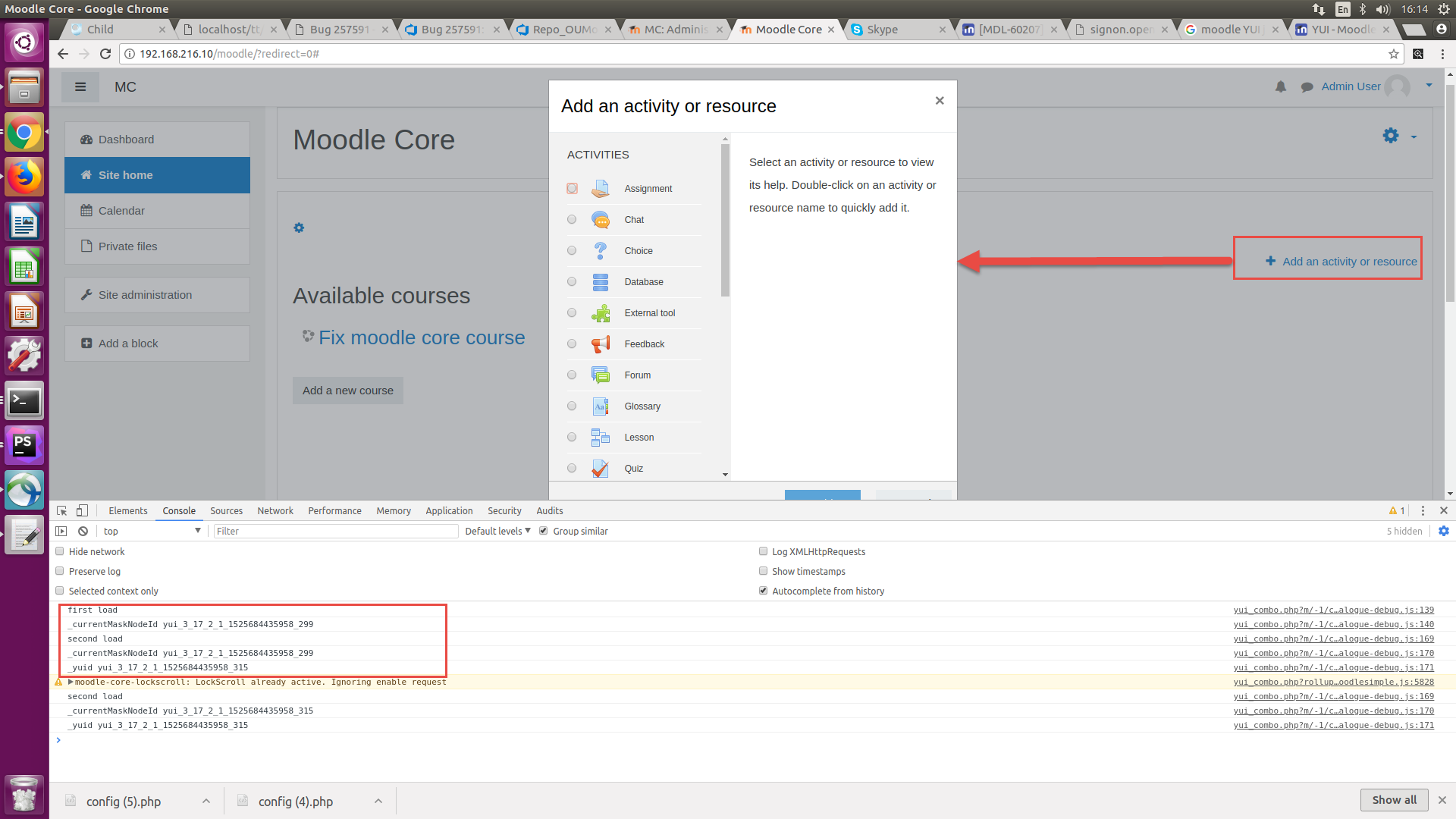Click Show all downloads button

[x=1394, y=800]
